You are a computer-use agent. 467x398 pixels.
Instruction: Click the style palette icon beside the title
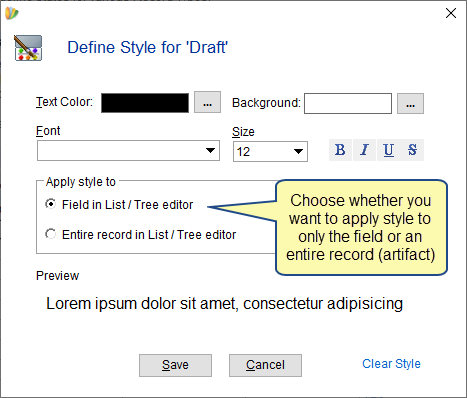[x=28, y=48]
